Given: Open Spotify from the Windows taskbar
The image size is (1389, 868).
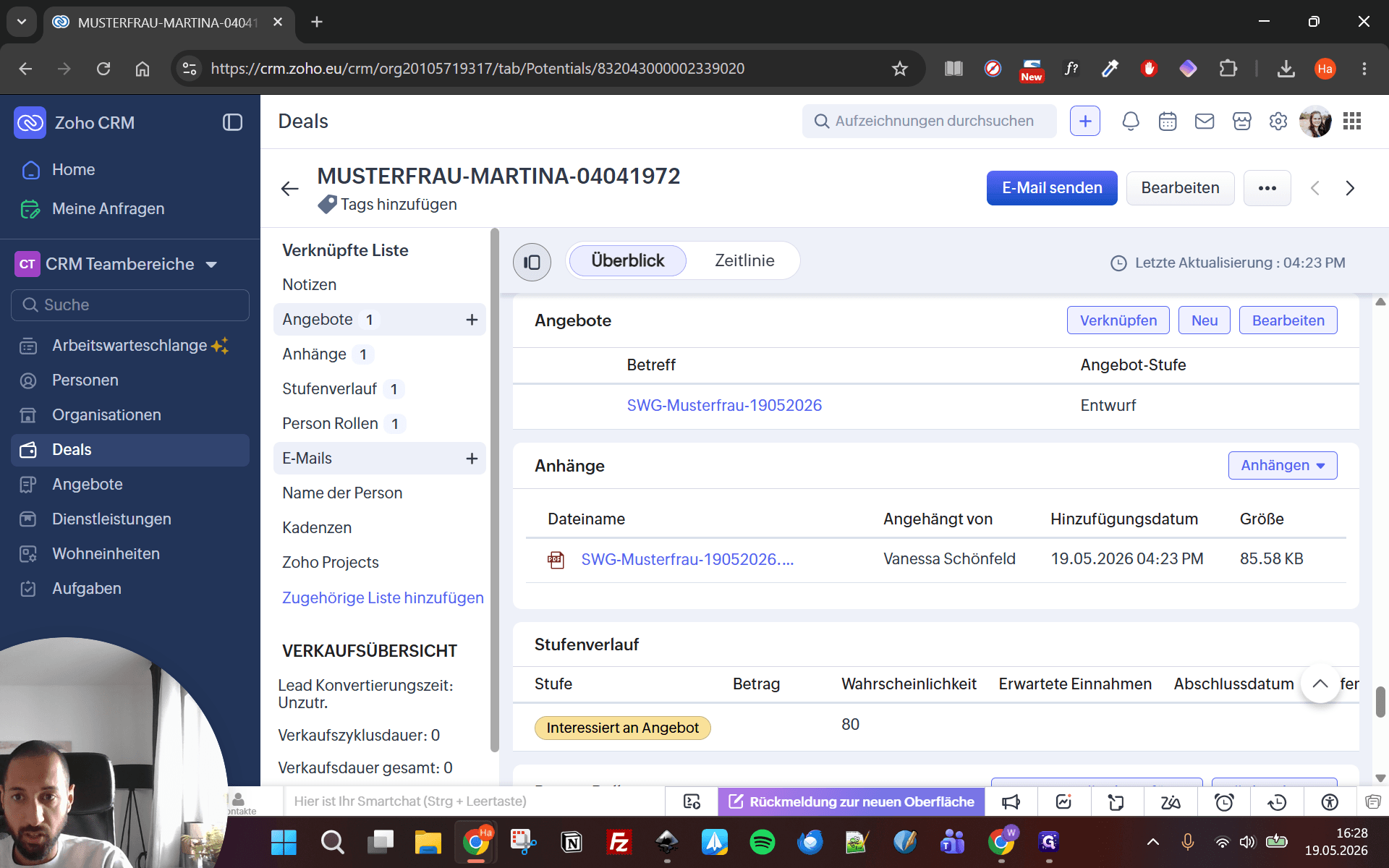Looking at the screenshot, I should 763,842.
